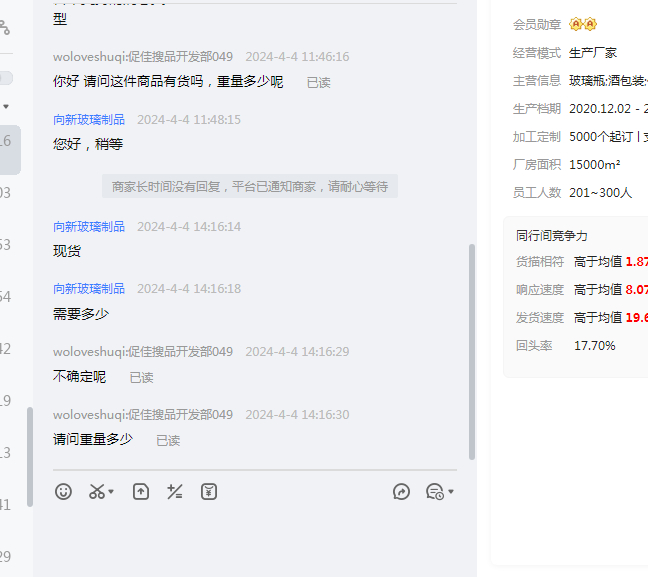
Task: Click the 同行间竞争力 section heading
Action: coord(552,236)
